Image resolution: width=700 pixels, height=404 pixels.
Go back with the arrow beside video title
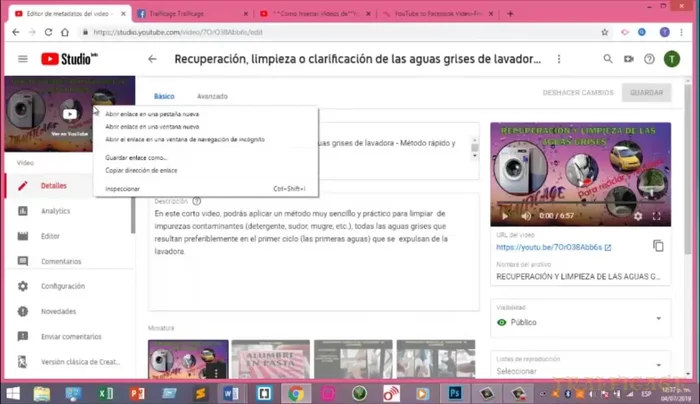(x=152, y=59)
